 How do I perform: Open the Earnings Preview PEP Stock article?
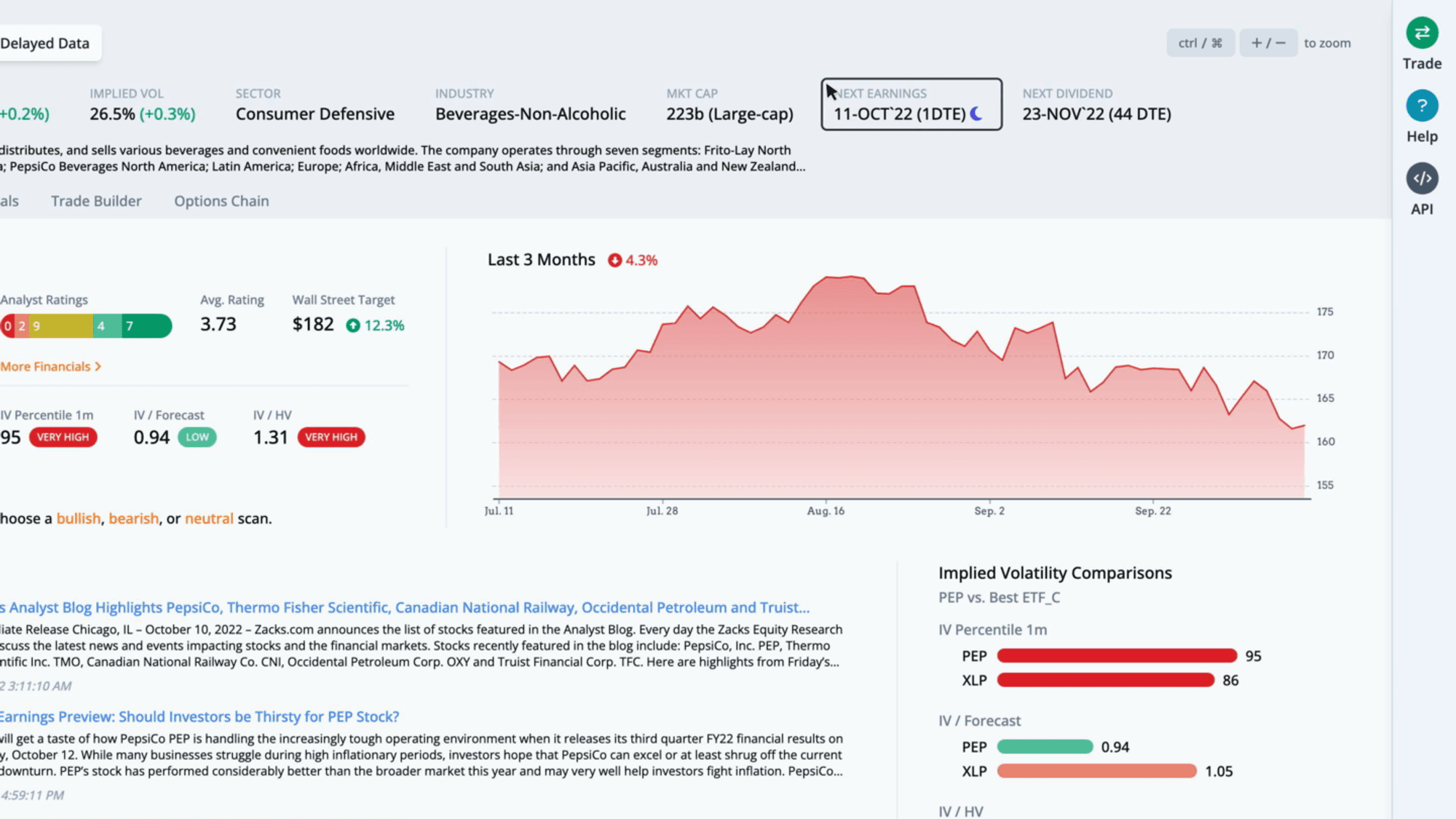pyautogui.click(x=199, y=716)
